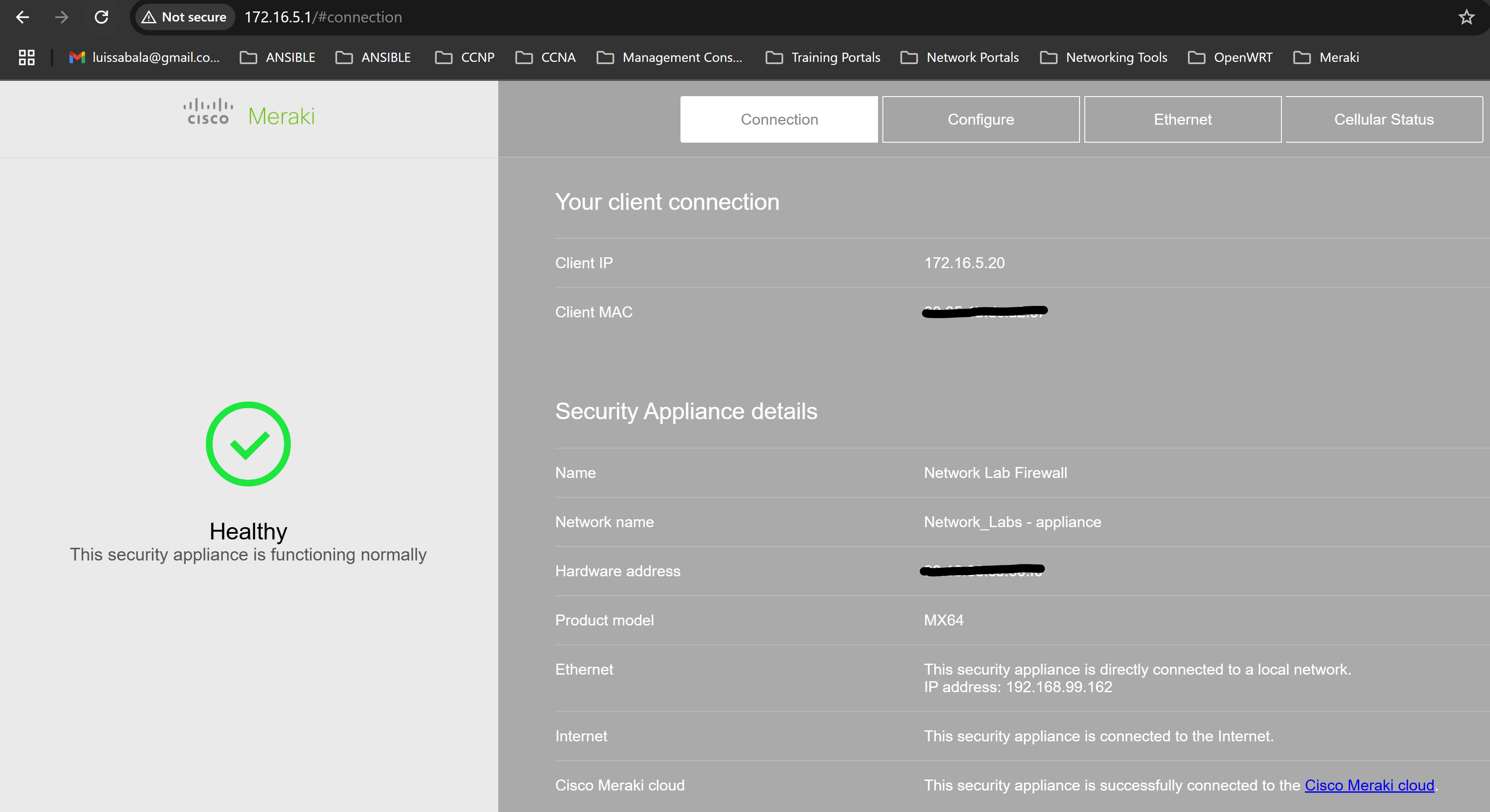Switch to the Configure tab
This screenshot has height=812, width=1490.
[981, 119]
